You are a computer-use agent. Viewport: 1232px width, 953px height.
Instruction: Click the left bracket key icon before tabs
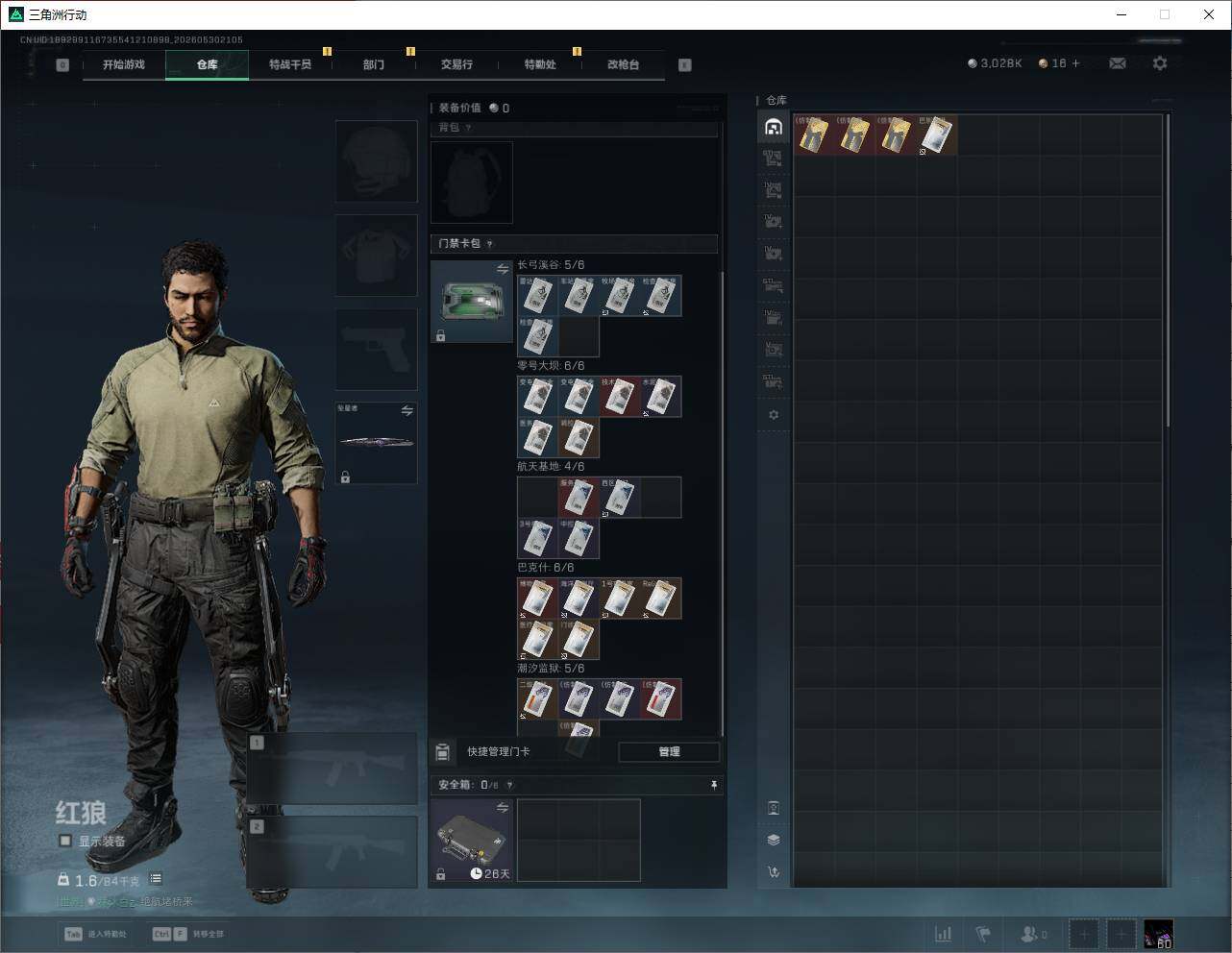pos(62,65)
